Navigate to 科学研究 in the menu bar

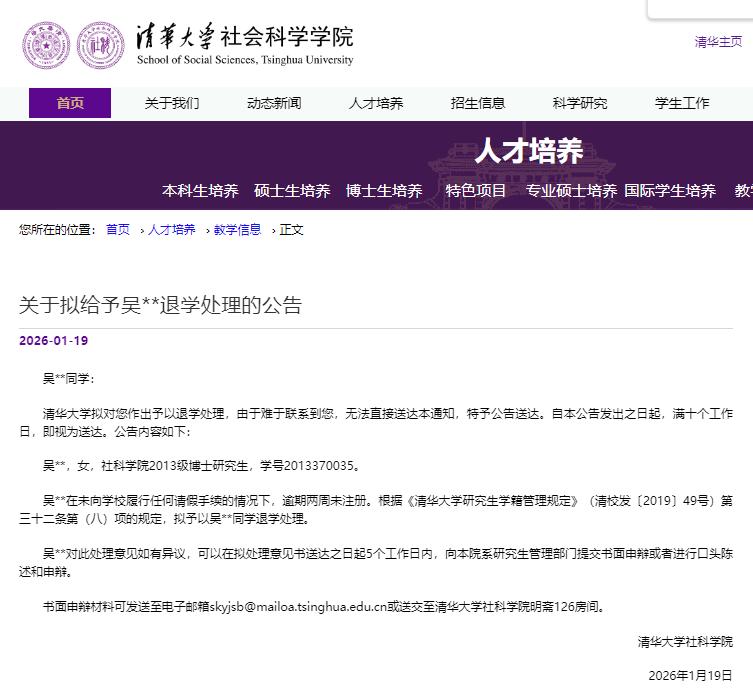coord(580,103)
